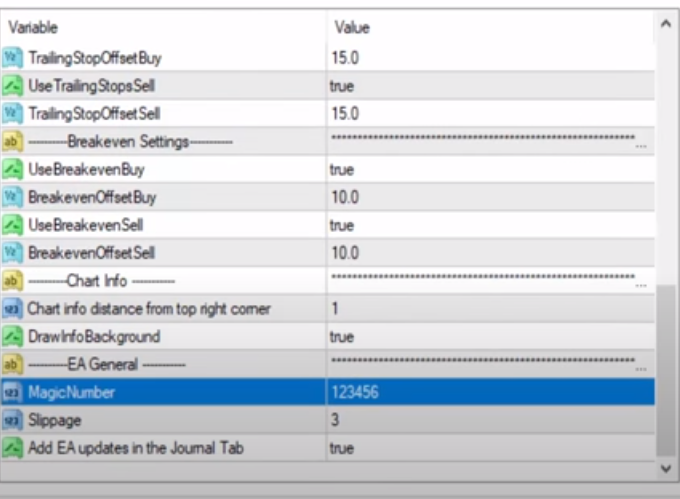
Task: Toggle Add EA updates in Journal value
Action: tap(342, 449)
